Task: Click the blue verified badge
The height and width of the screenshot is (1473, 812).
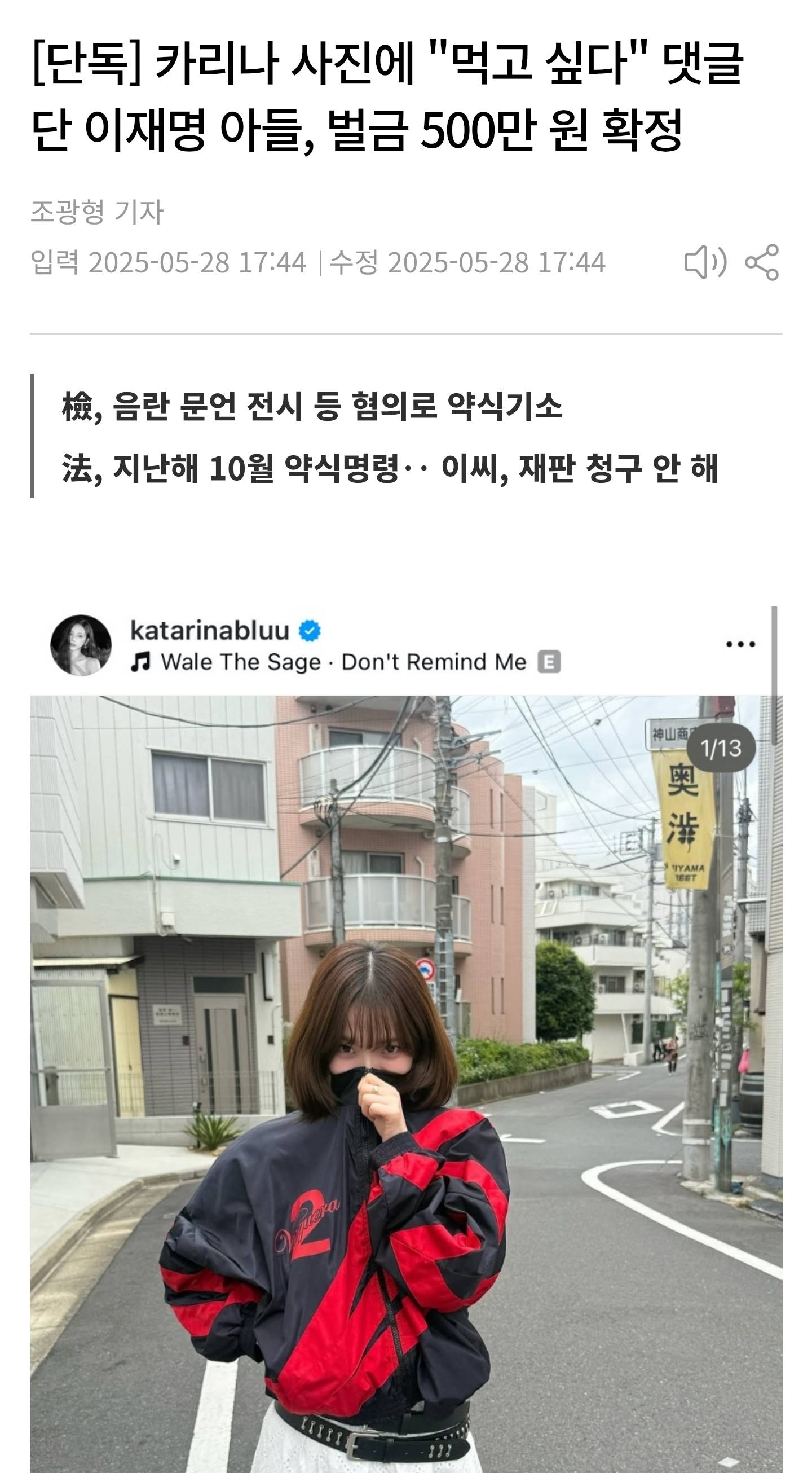Action: click(x=310, y=631)
